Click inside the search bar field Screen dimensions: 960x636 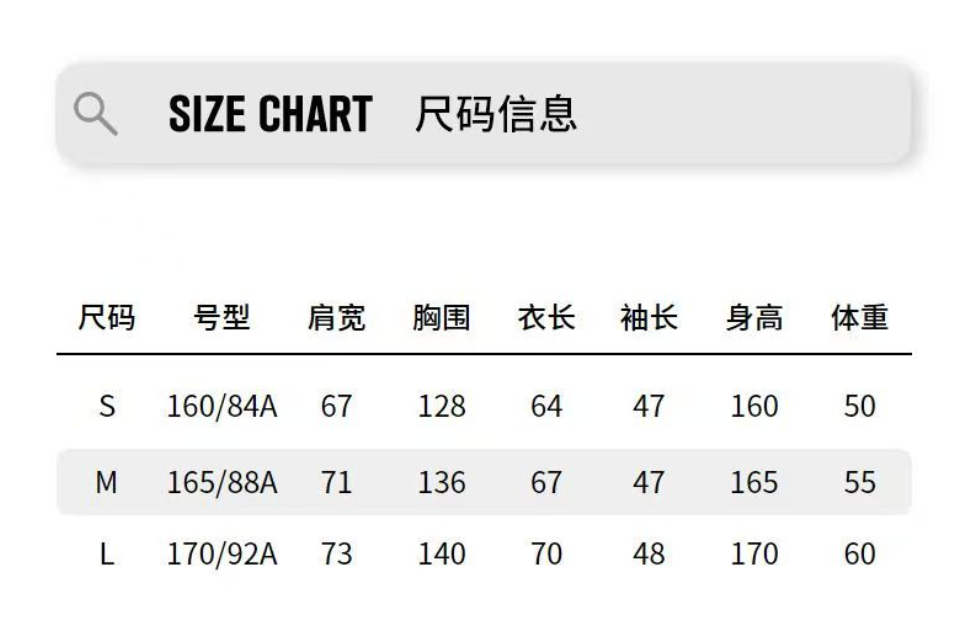point(740,114)
